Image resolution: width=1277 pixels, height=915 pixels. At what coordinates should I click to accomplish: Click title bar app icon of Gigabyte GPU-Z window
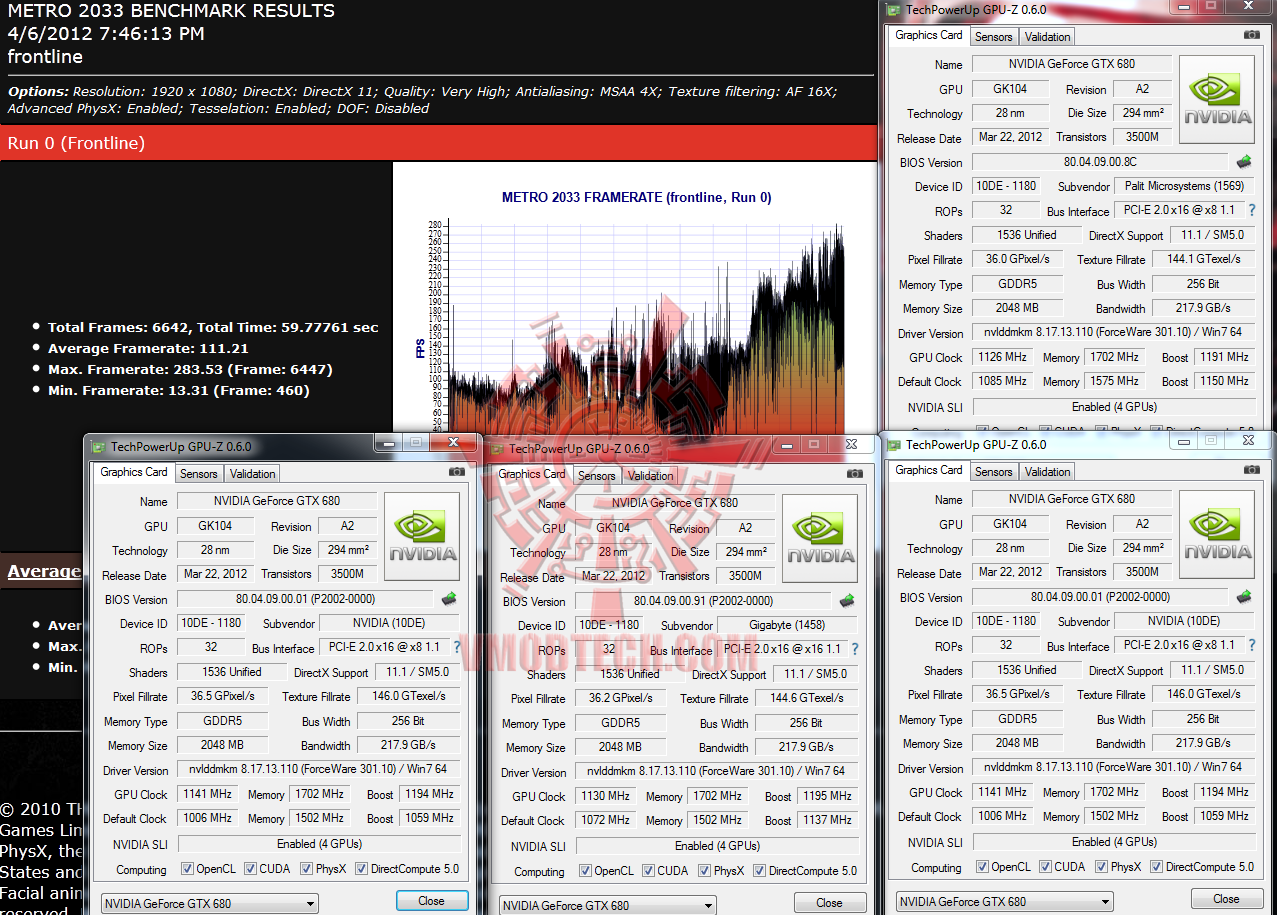point(497,449)
